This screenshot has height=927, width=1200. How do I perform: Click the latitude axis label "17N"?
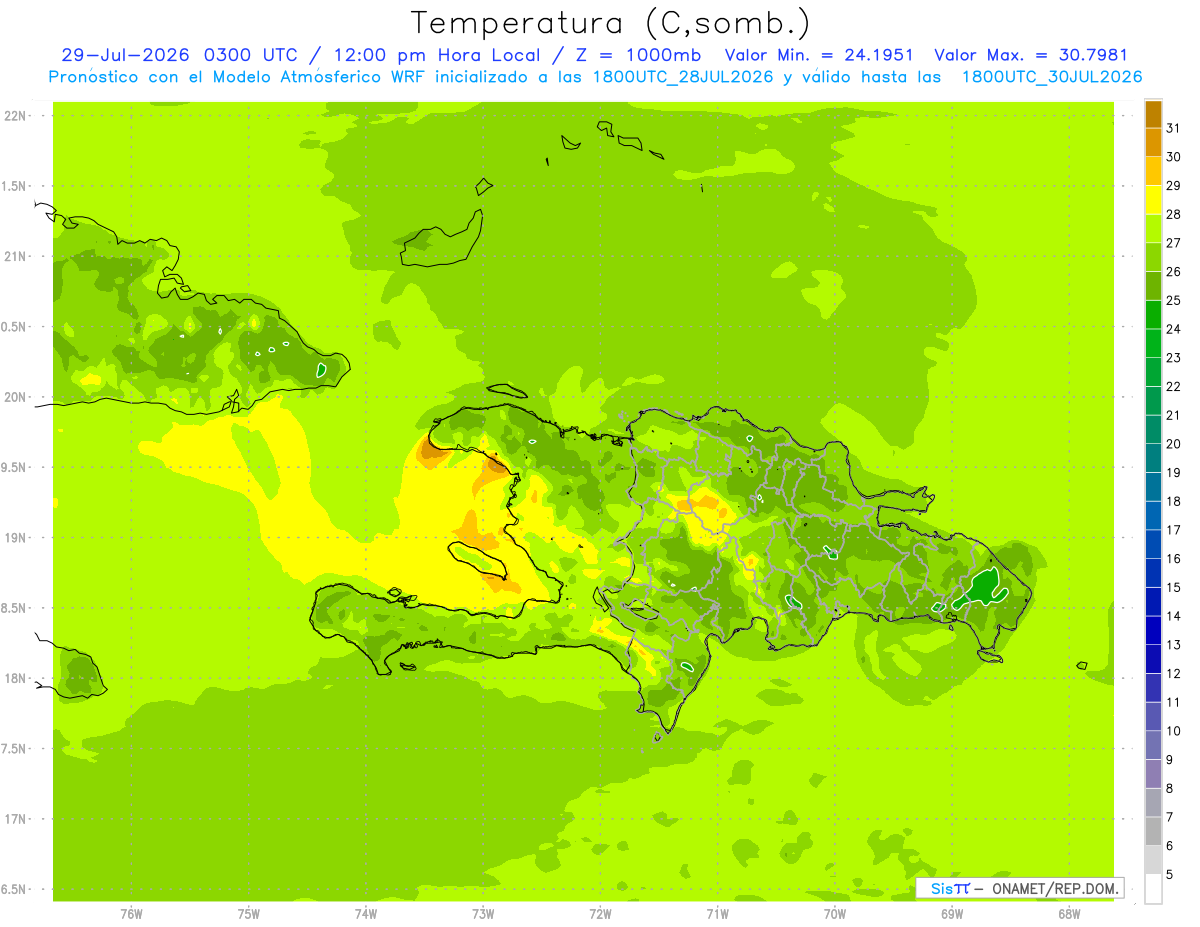click(14, 819)
